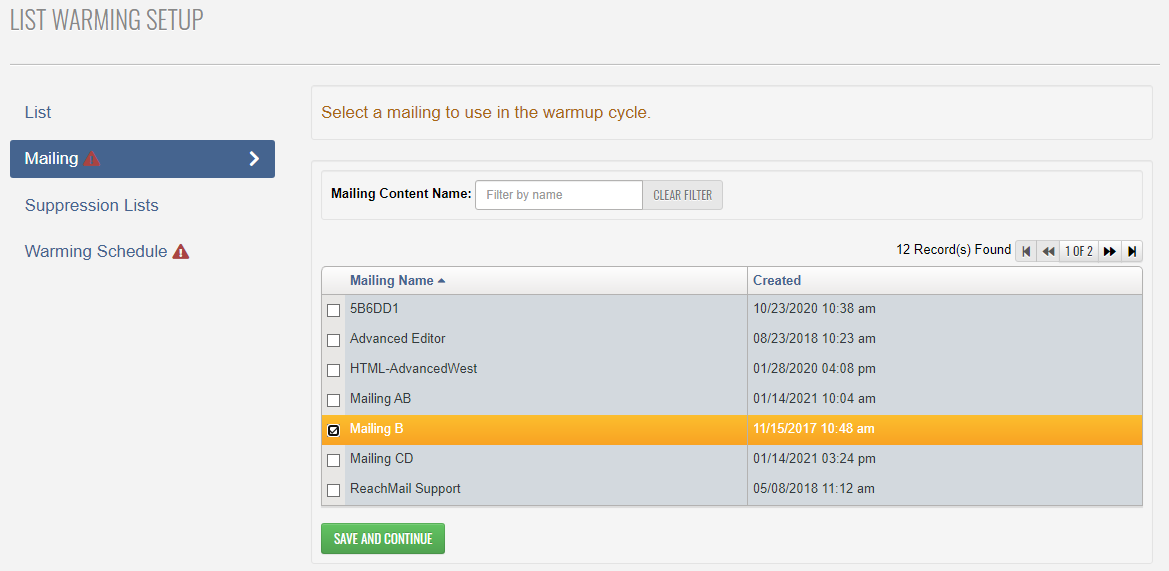Open the Warming Schedule step

point(96,252)
